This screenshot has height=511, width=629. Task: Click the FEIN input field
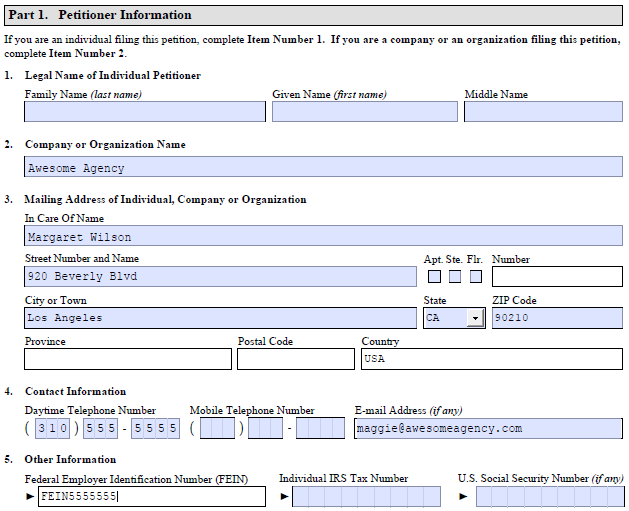tap(152, 497)
